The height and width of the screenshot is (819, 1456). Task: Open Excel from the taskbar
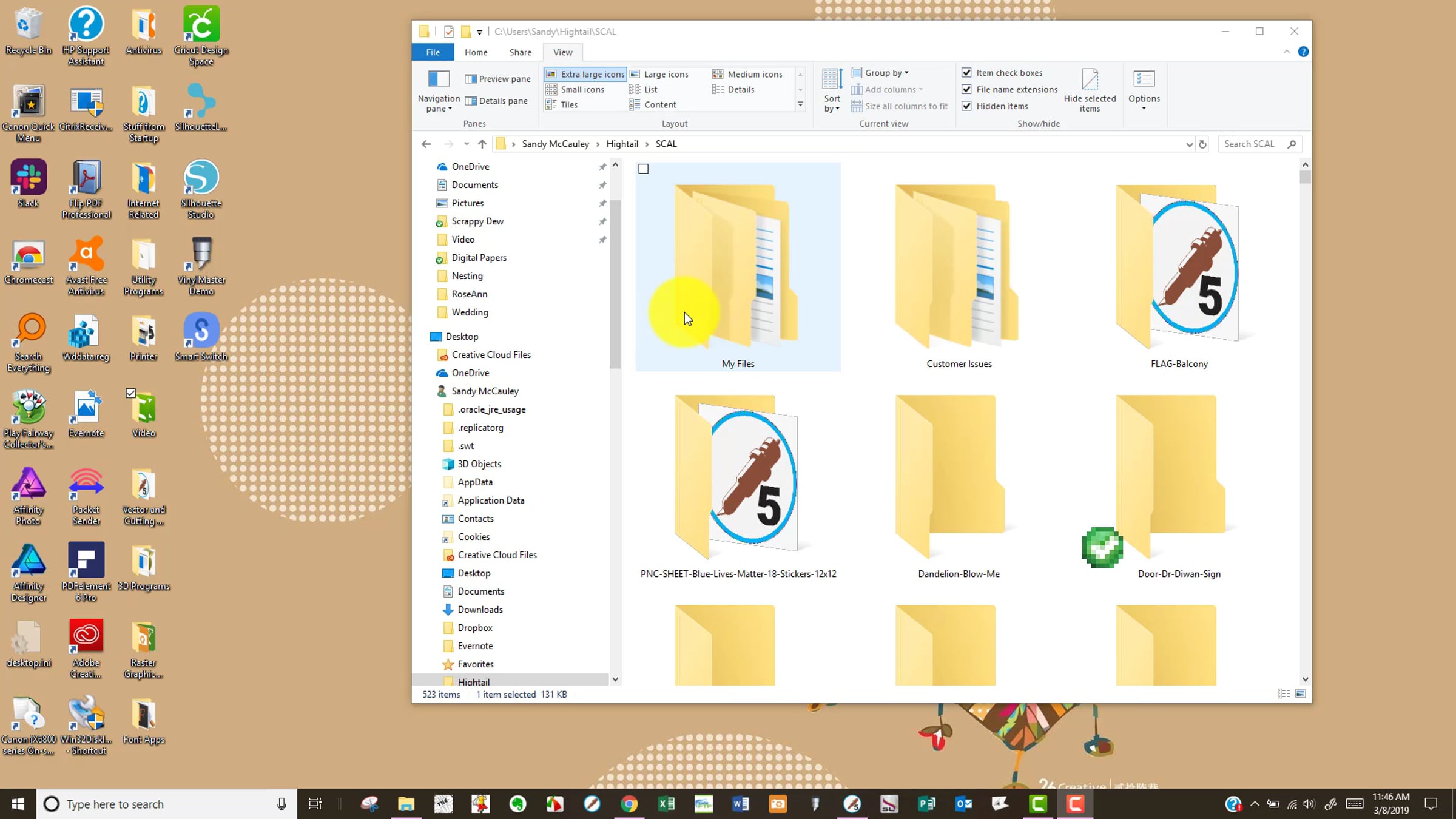click(666, 804)
